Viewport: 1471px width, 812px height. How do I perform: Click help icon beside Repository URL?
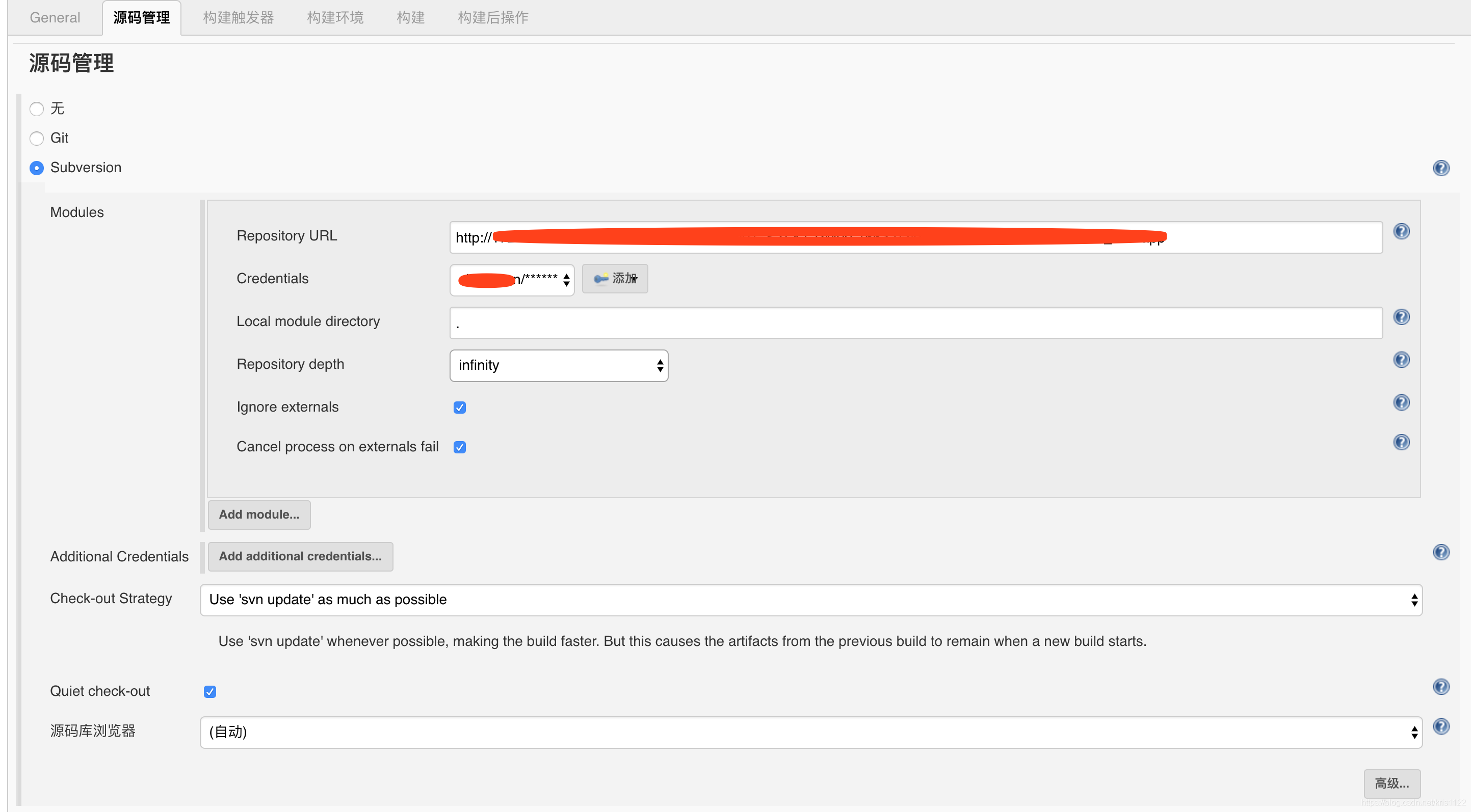click(x=1401, y=231)
